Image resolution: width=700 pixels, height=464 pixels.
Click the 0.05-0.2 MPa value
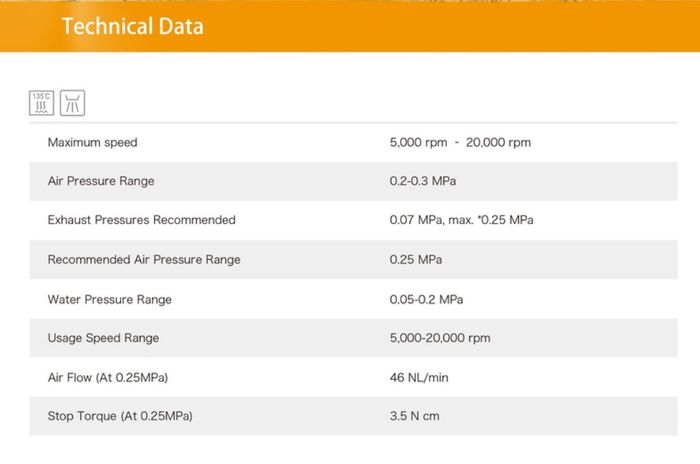pyautogui.click(x=426, y=299)
